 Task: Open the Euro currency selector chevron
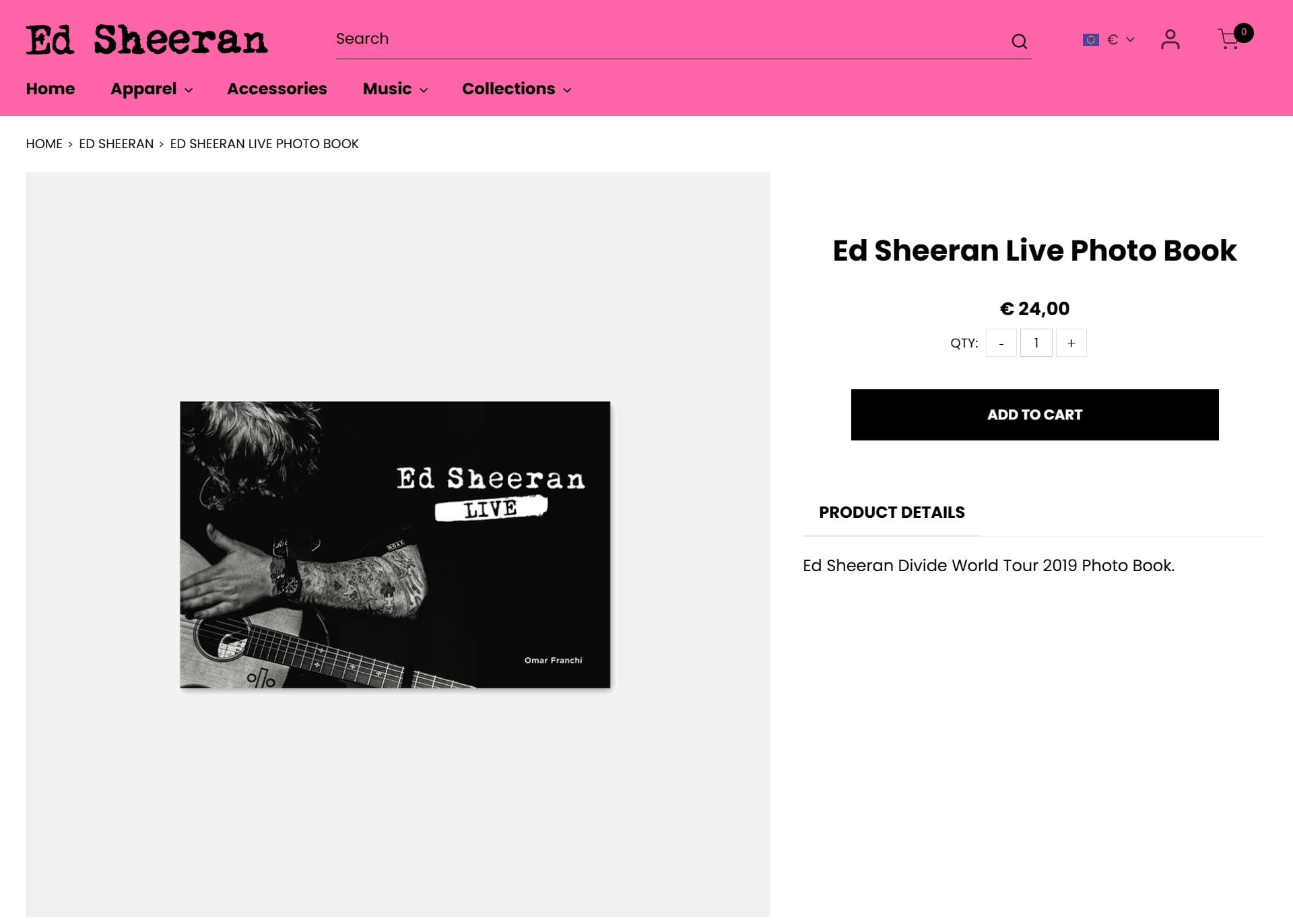click(x=1130, y=40)
